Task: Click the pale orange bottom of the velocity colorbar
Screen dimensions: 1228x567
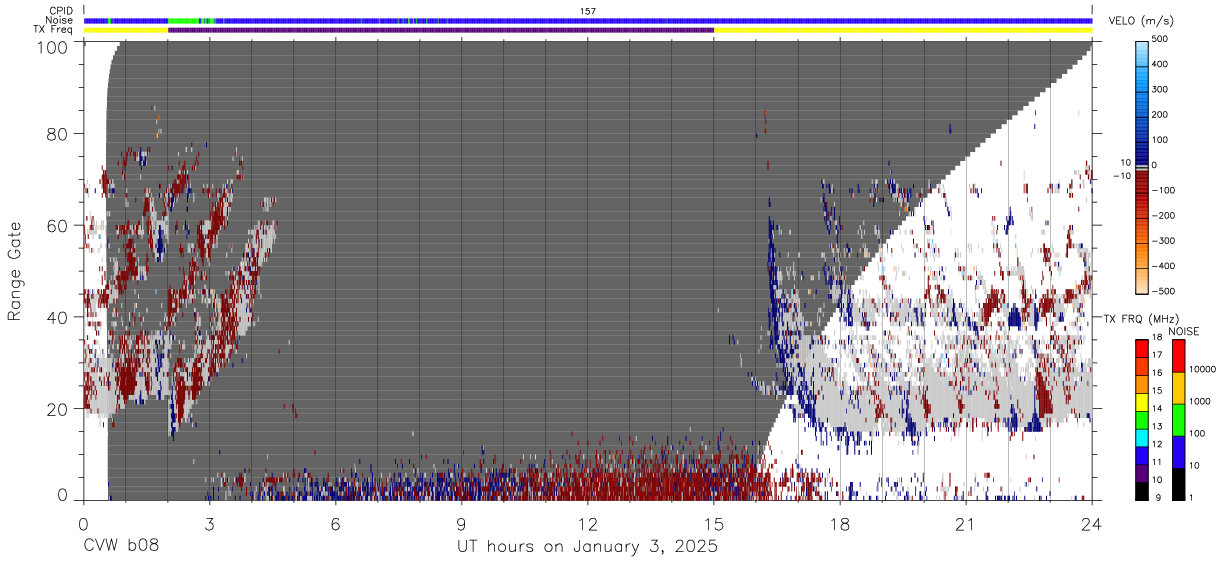Action: pyautogui.click(x=1142, y=280)
